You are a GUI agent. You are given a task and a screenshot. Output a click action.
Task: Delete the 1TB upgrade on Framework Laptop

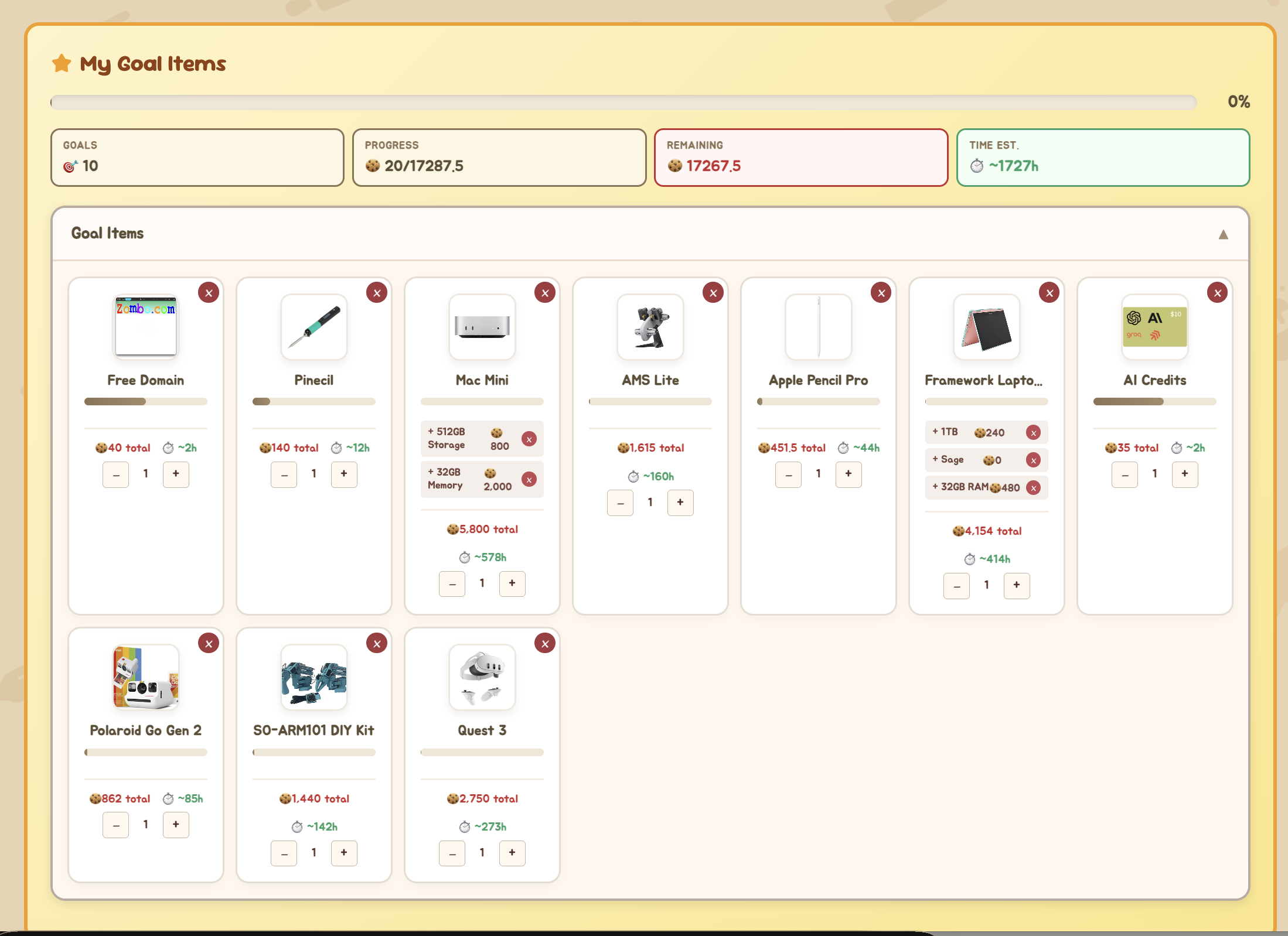(1034, 433)
